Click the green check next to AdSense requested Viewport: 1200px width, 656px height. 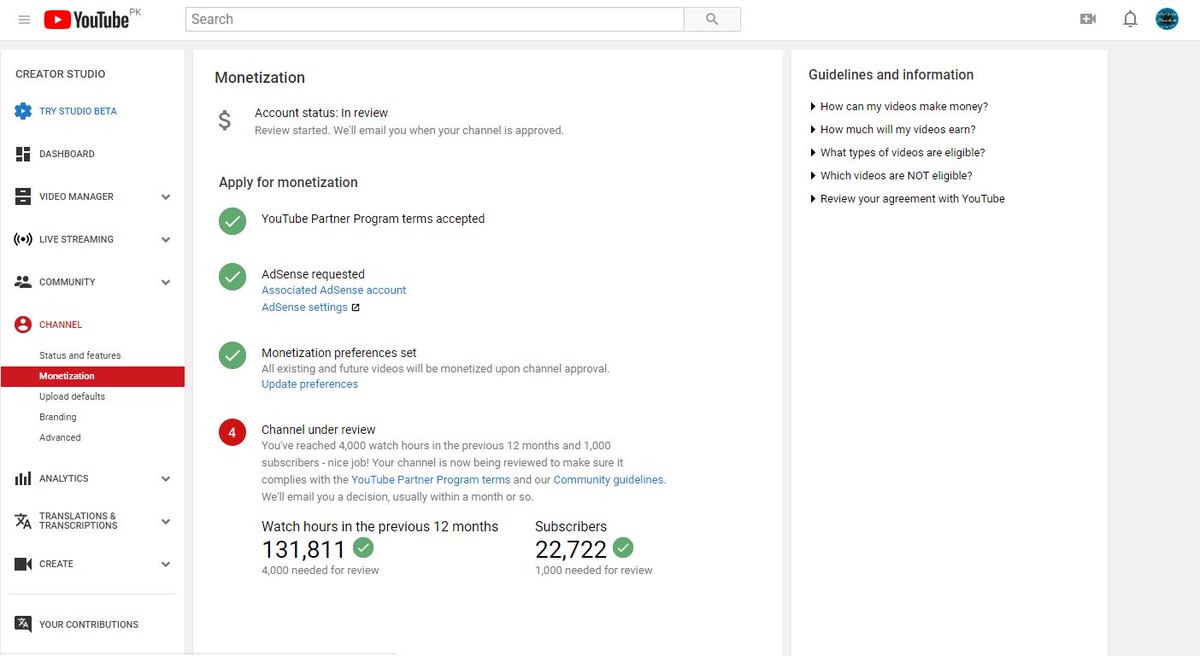(x=233, y=277)
